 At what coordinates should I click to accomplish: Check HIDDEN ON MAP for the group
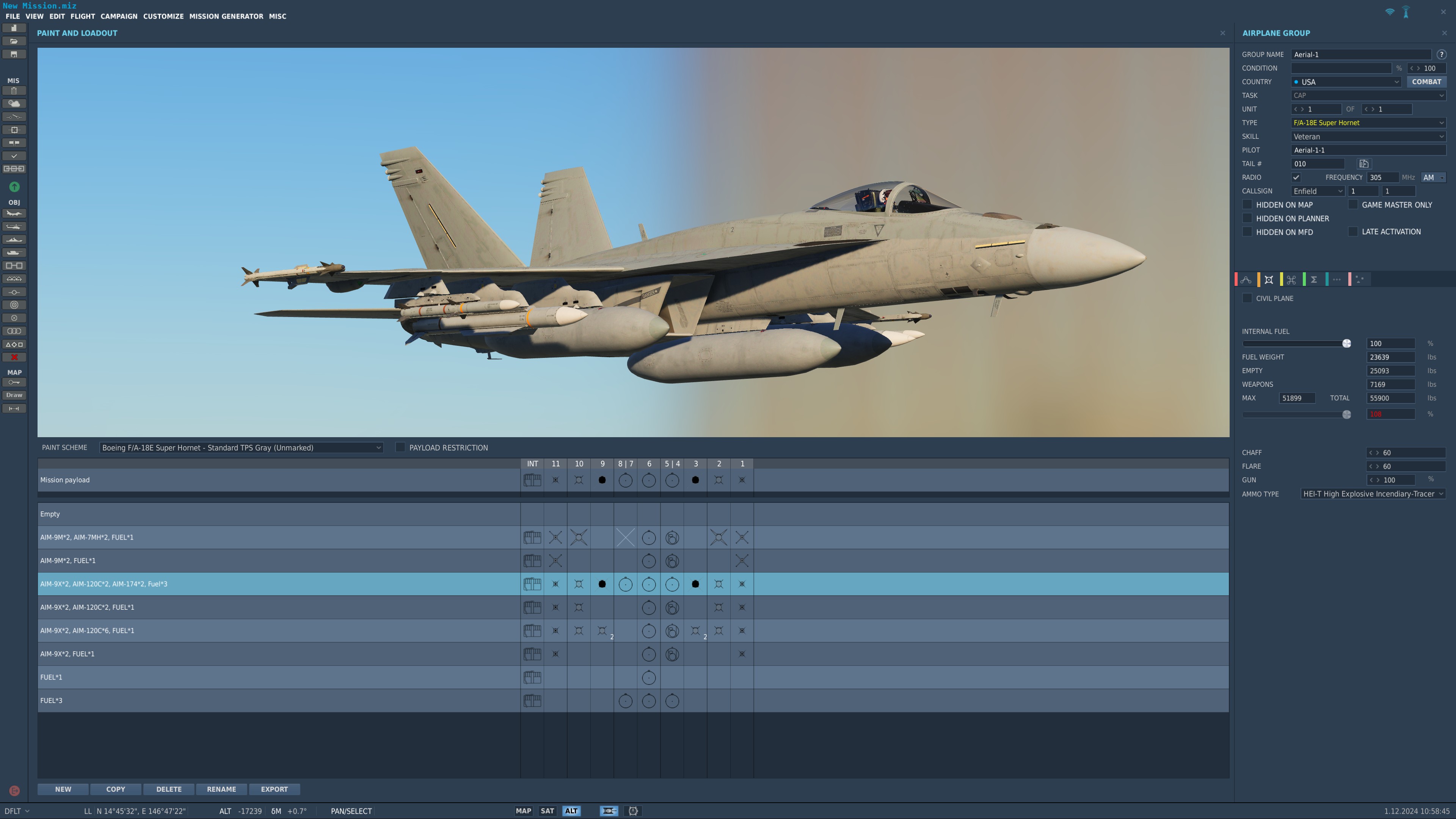point(1247,205)
